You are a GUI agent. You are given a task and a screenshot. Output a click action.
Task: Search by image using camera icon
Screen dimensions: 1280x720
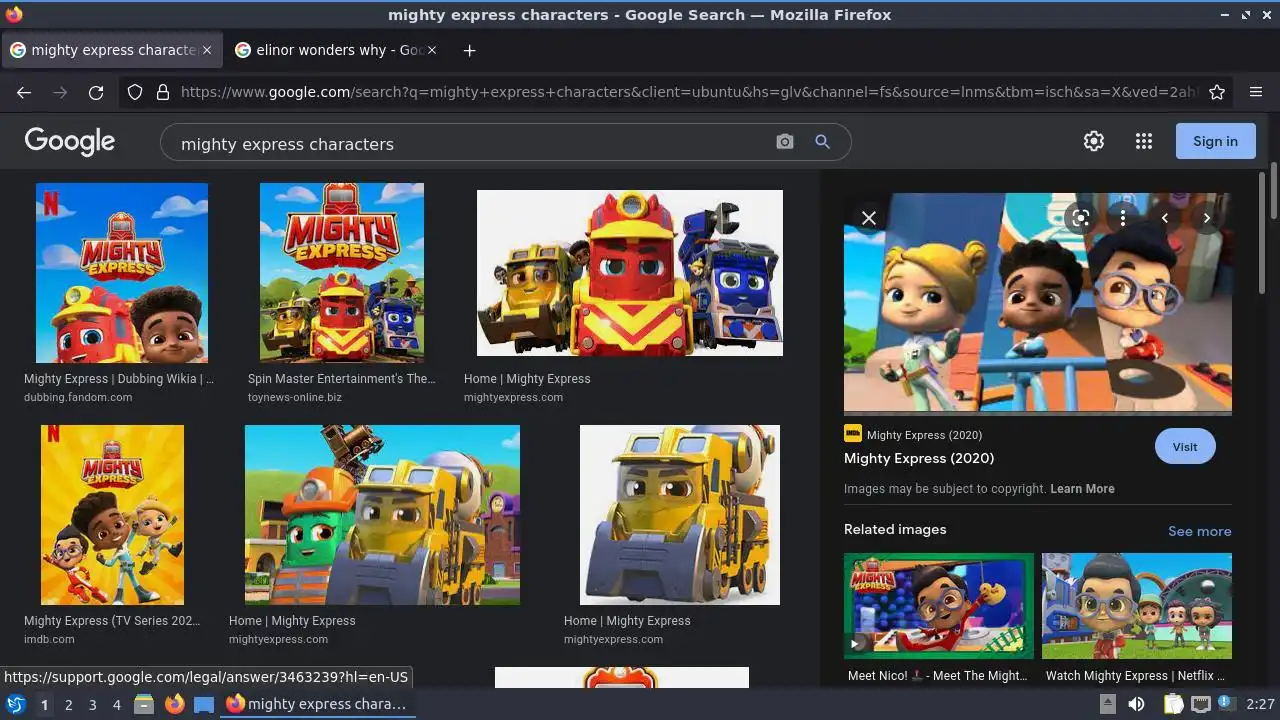coord(785,142)
